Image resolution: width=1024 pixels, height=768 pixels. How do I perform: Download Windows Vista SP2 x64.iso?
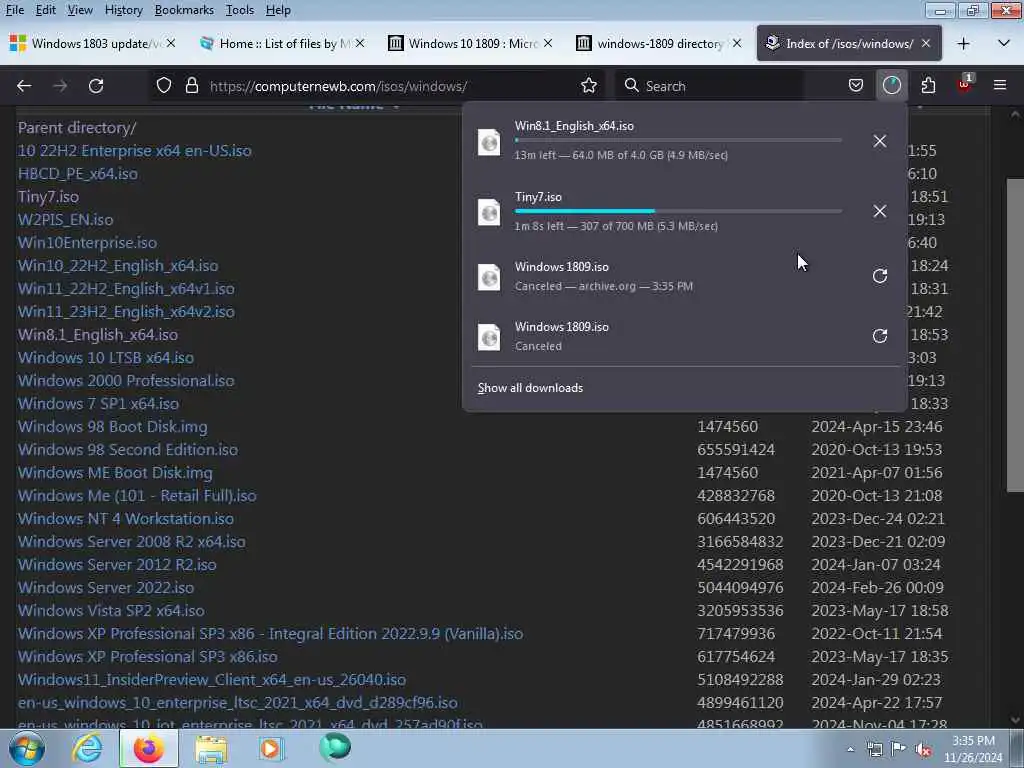111,610
